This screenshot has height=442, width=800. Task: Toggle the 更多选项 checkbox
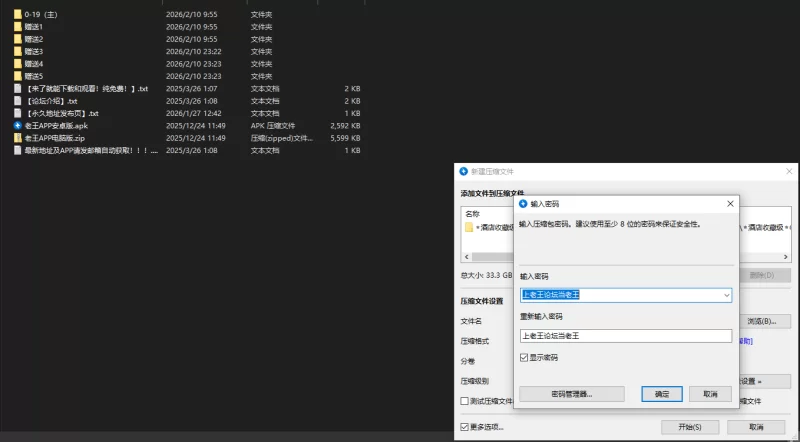click(464, 427)
